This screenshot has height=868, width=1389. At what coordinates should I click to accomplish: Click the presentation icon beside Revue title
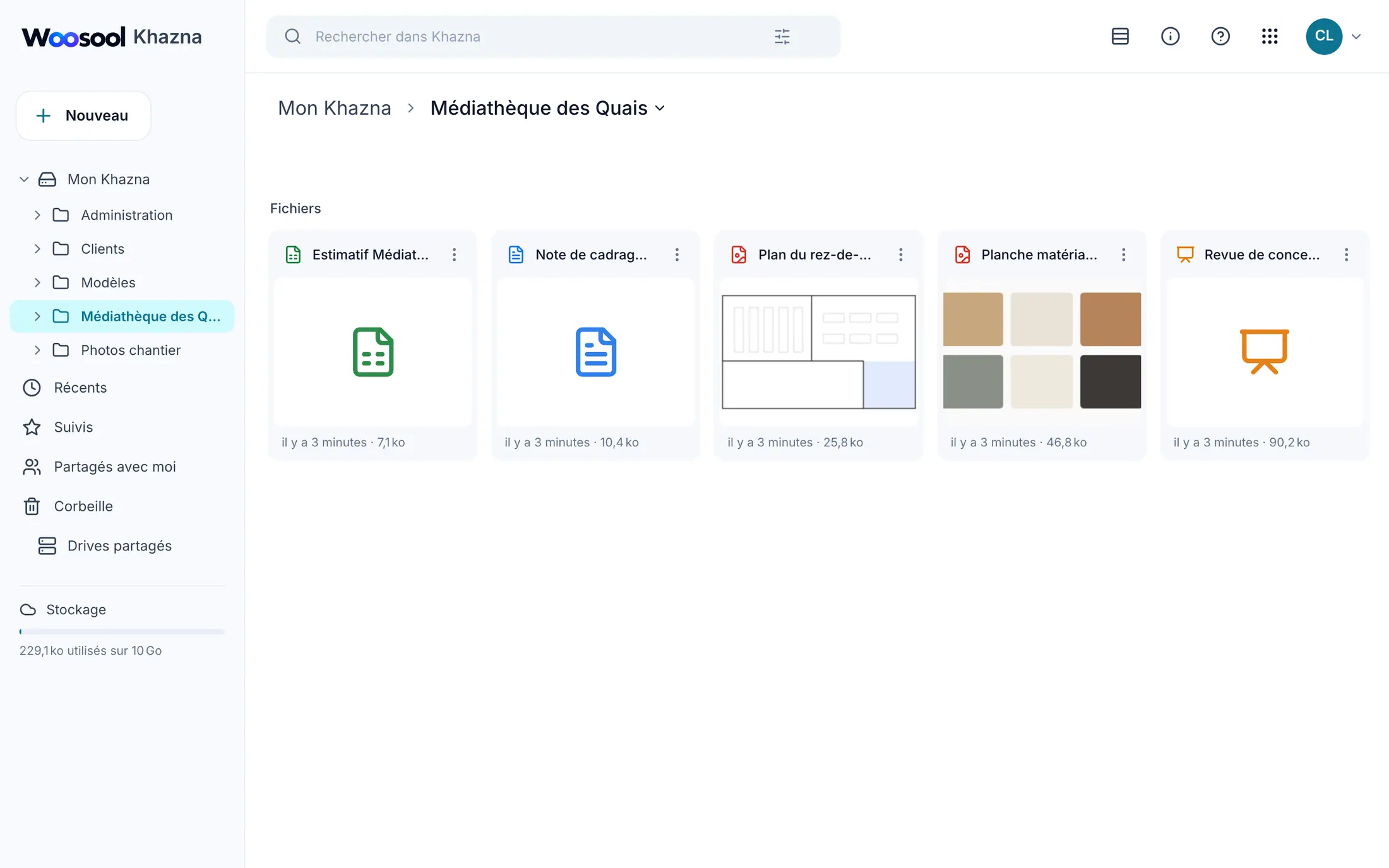coord(1185,254)
